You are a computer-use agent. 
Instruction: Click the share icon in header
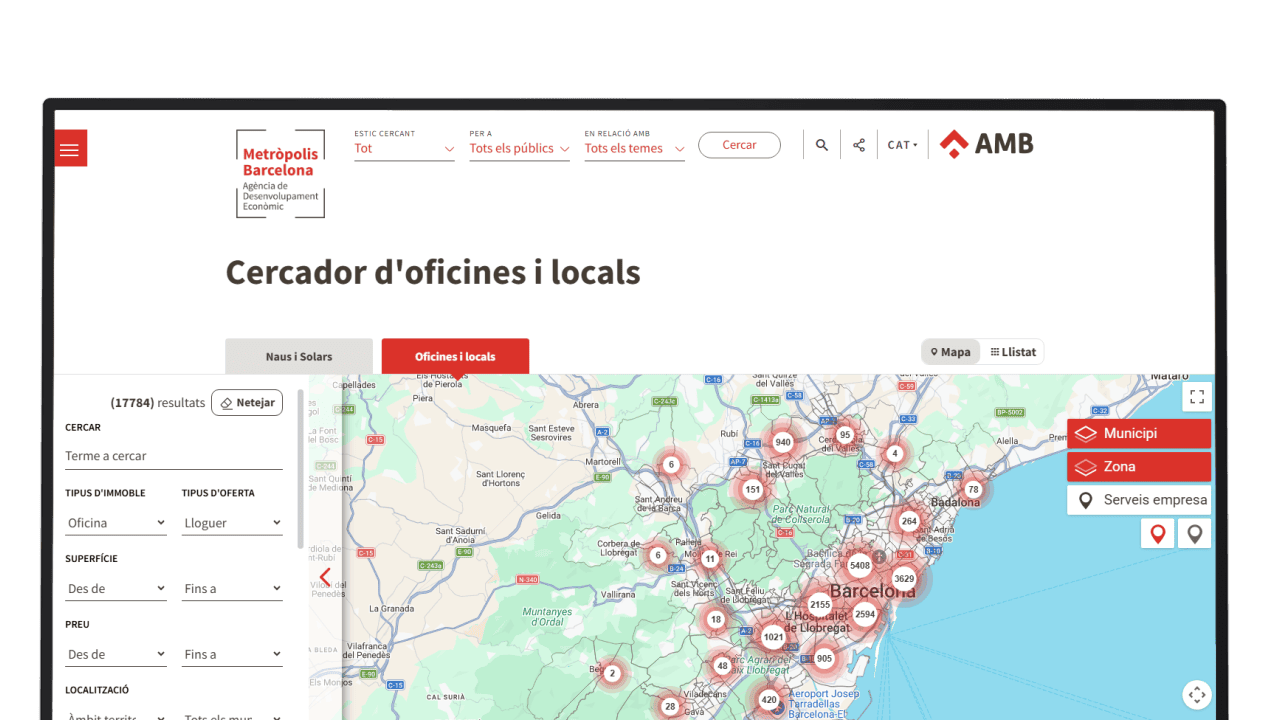click(859, 145)
